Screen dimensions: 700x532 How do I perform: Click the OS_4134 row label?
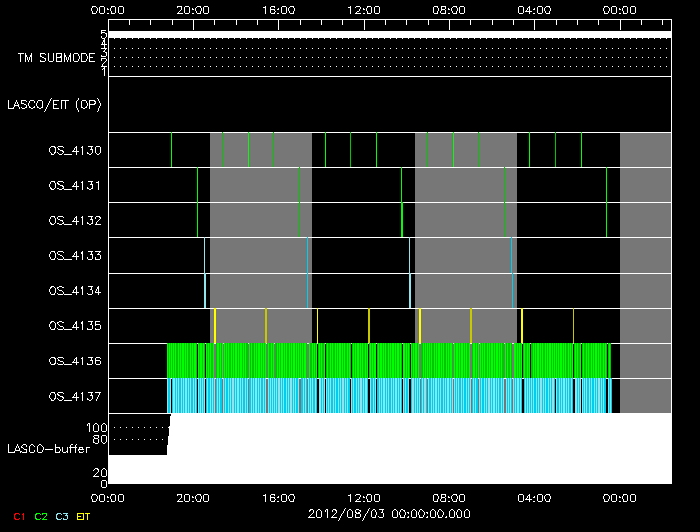(x=75, y=291)
